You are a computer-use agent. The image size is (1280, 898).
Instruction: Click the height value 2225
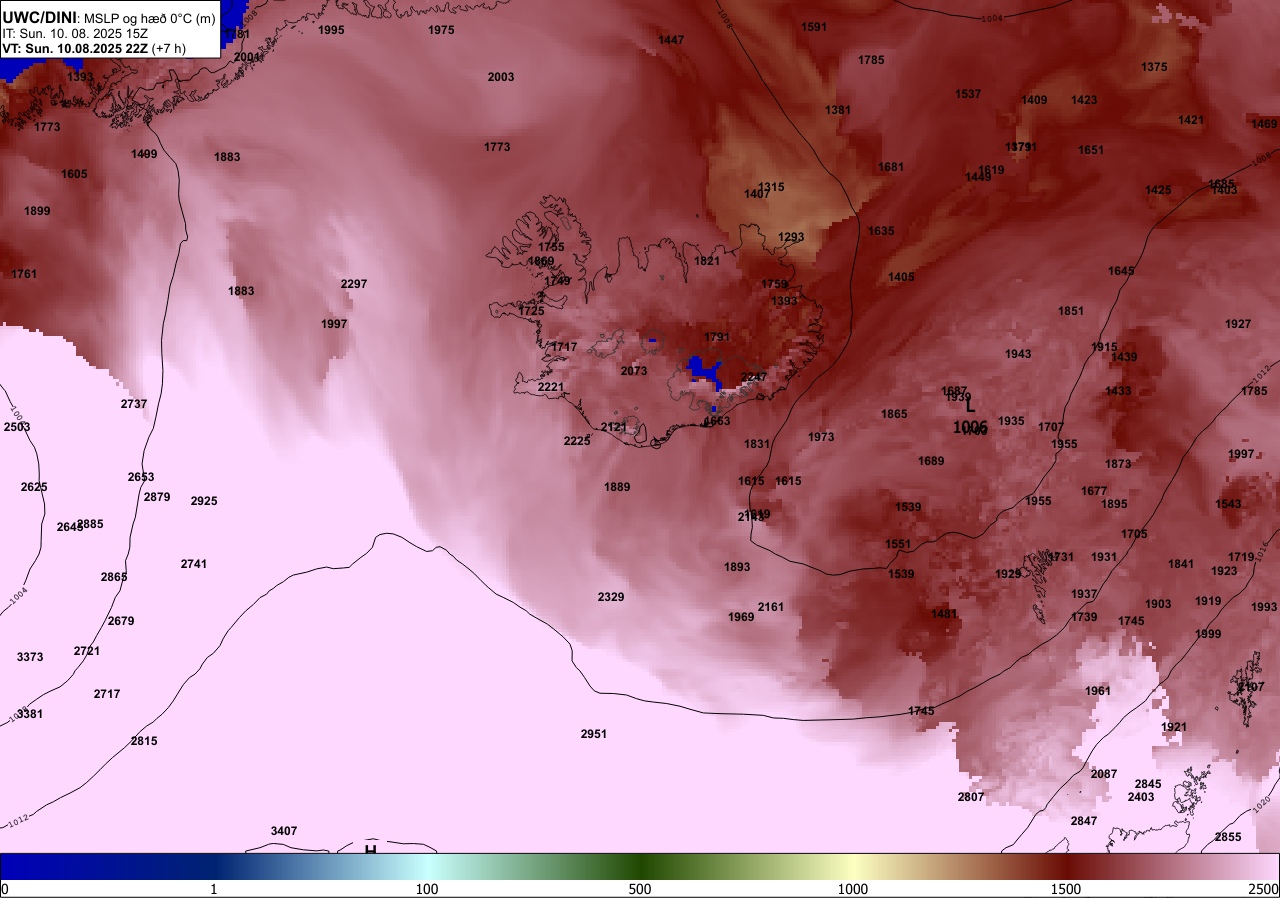[577, 441]
